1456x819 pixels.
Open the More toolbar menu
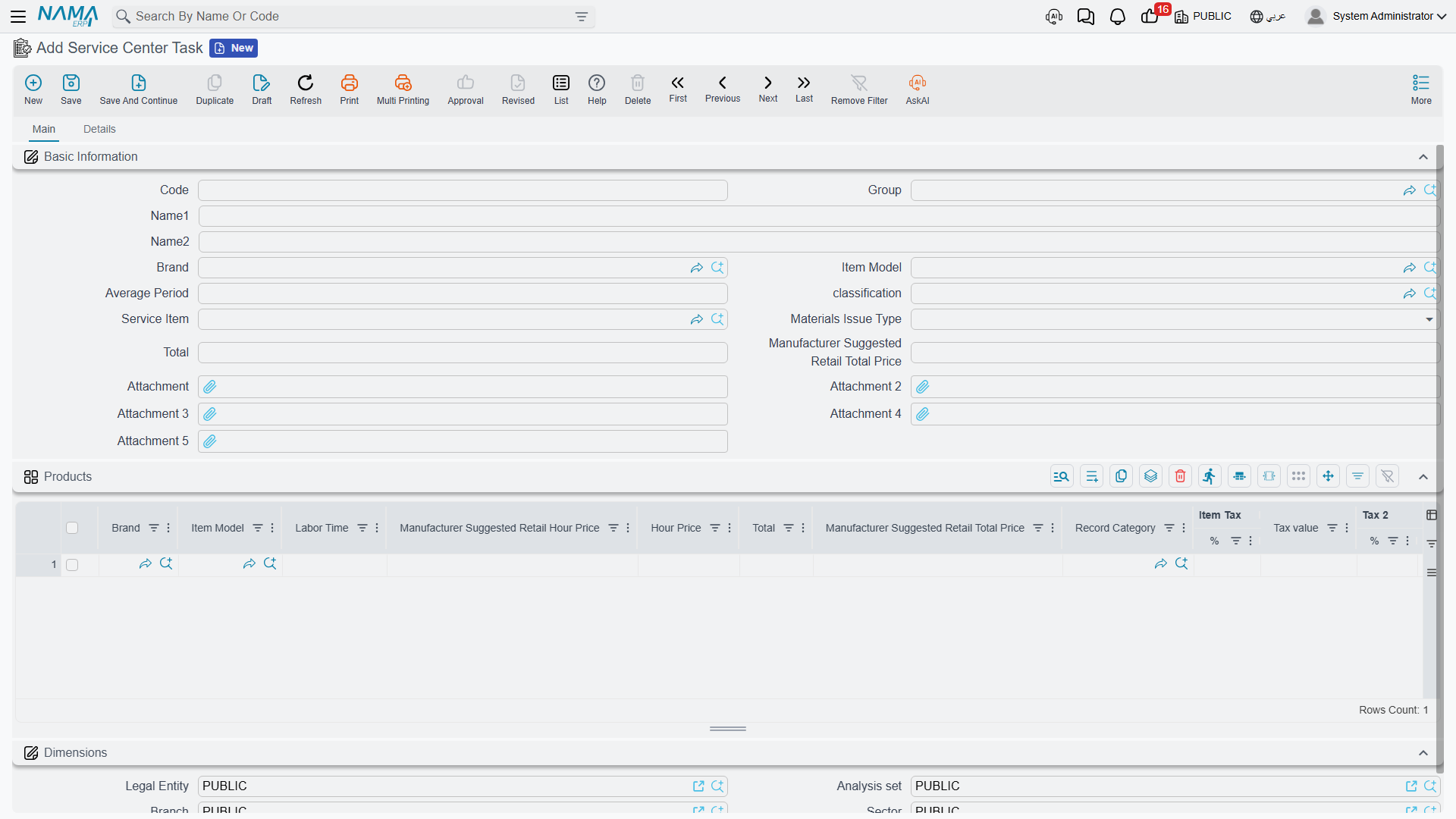(x=1421, y=89)
